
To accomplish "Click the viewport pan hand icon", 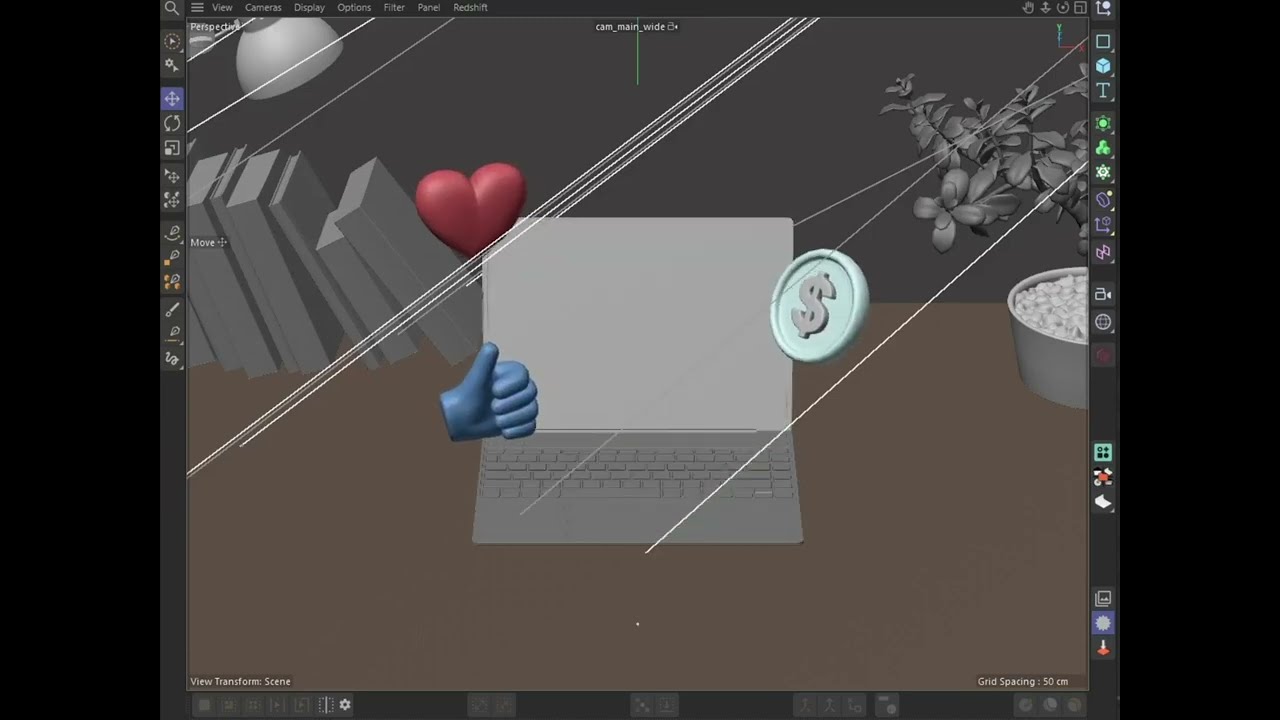I will pos(1029,7).
